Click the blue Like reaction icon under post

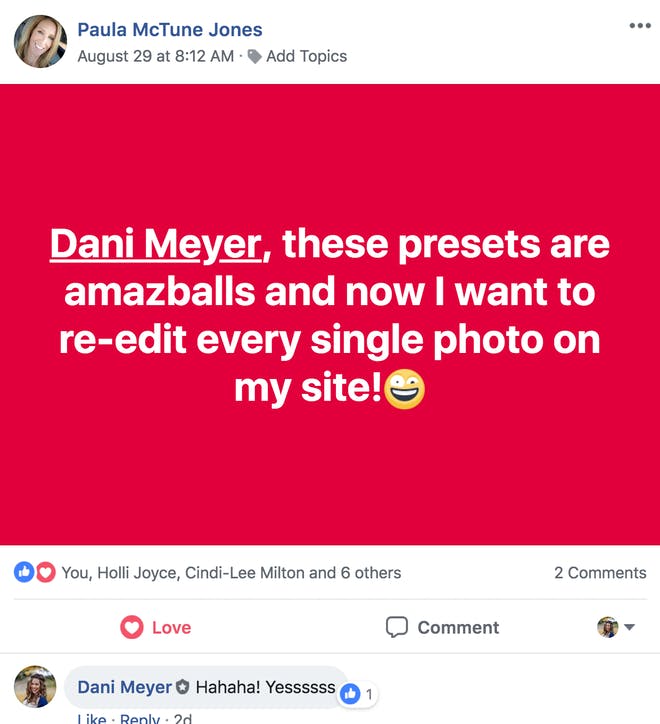(24, 573)
